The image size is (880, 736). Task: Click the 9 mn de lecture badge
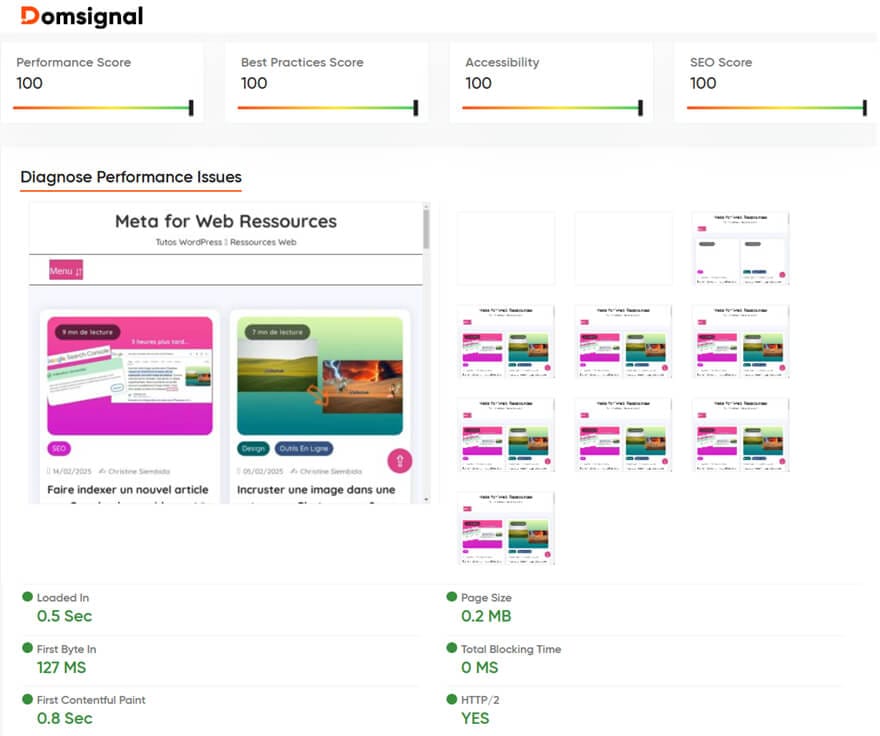click(88, 332)
